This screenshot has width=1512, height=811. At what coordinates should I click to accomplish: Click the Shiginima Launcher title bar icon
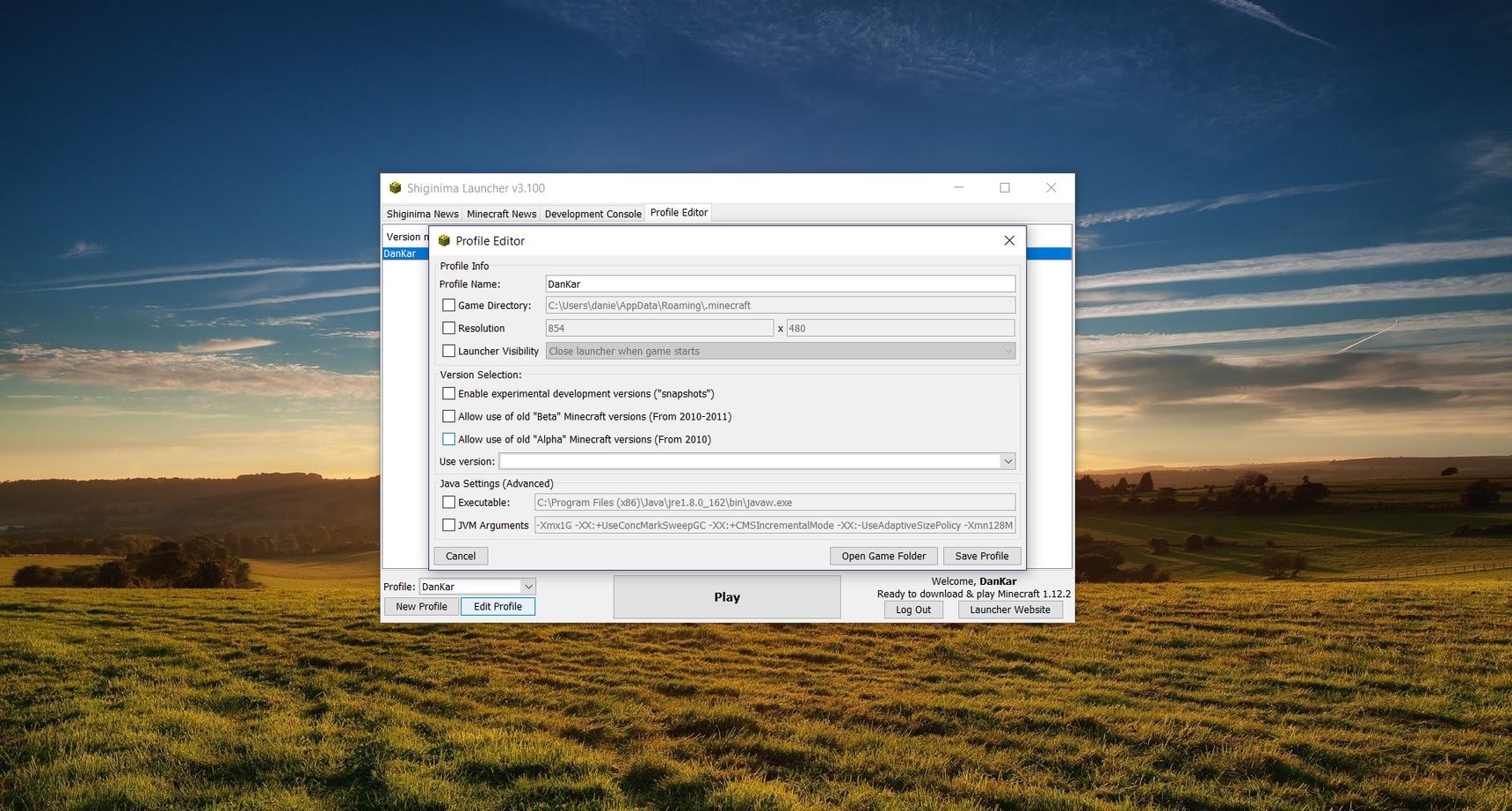(x=395, y=187)
